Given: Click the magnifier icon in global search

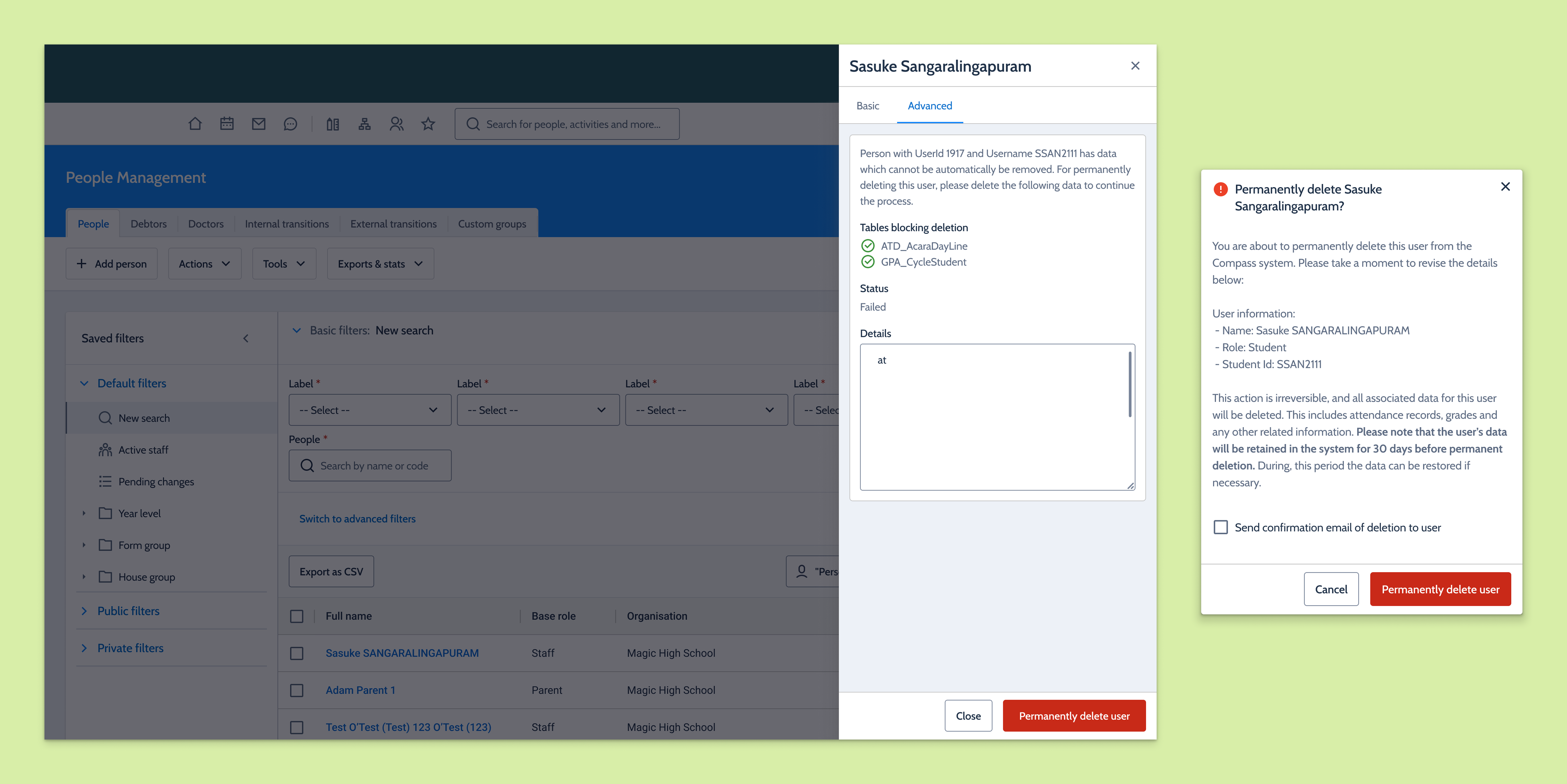Looking at the screenshot, I should click(x=473, y=124).
